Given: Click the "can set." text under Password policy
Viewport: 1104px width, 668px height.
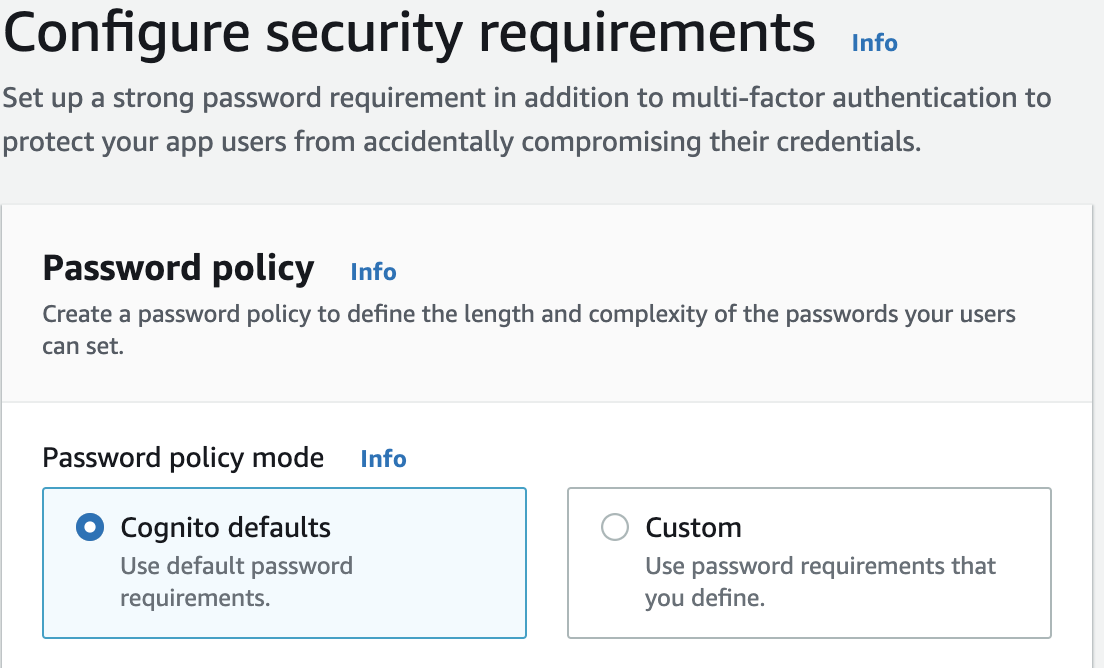Looking at the screenshot, I should pyautogui.click(x=83, y=349).
